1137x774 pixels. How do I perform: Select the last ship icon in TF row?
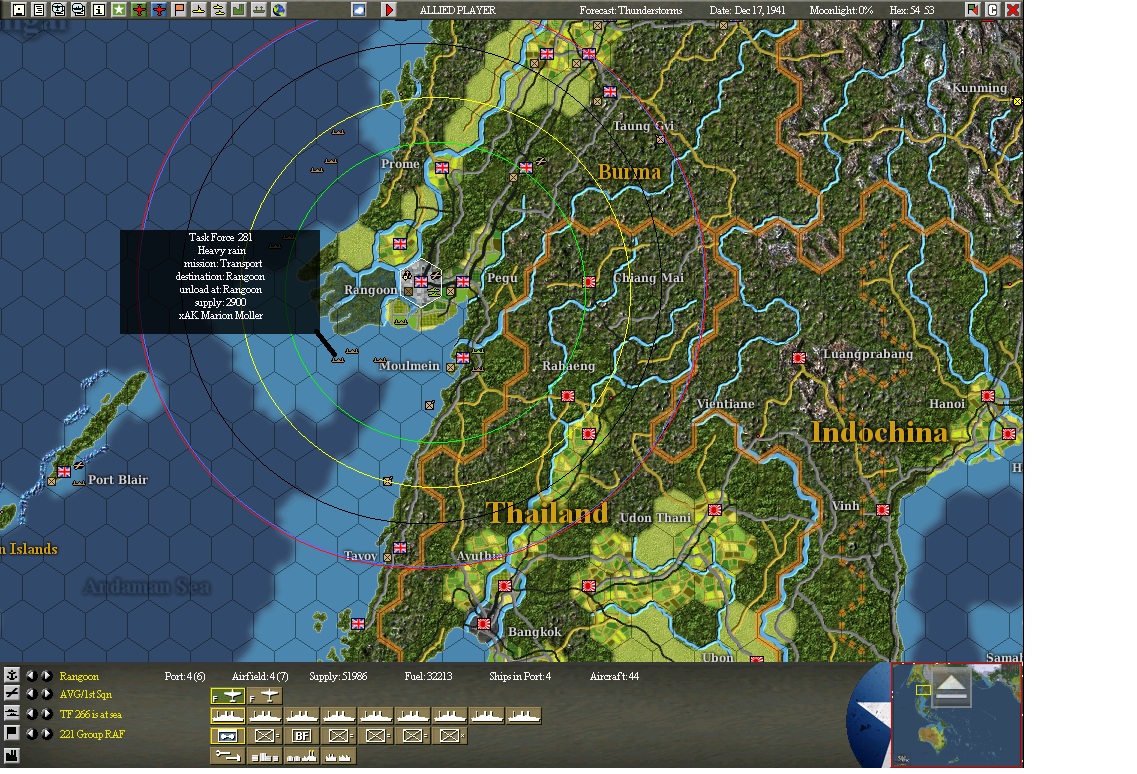point(523,716)
